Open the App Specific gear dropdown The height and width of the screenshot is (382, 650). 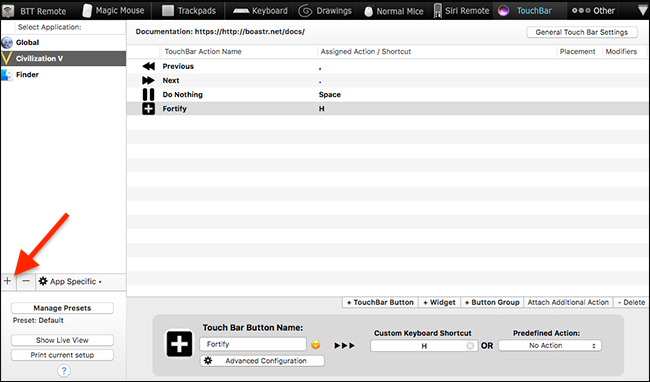point(70,281)
